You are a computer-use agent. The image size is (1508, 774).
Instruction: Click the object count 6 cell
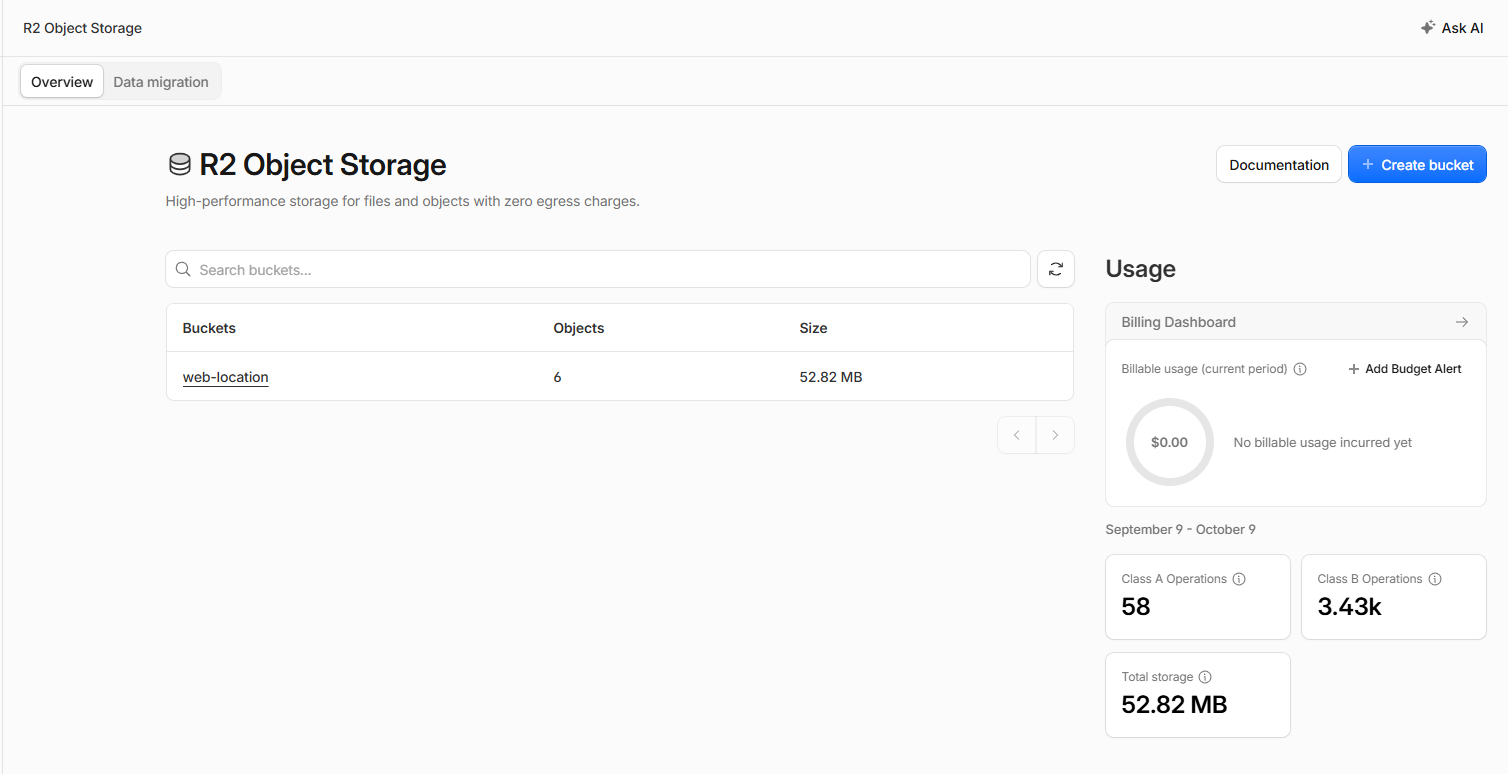pos(558,377)
